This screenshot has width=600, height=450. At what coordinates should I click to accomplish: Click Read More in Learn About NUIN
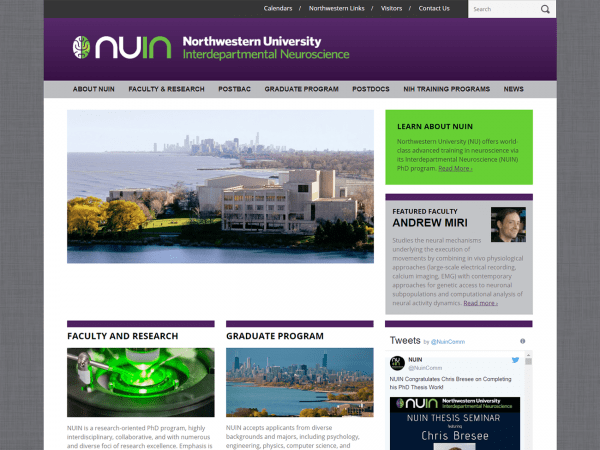click(x=455, y=168)
